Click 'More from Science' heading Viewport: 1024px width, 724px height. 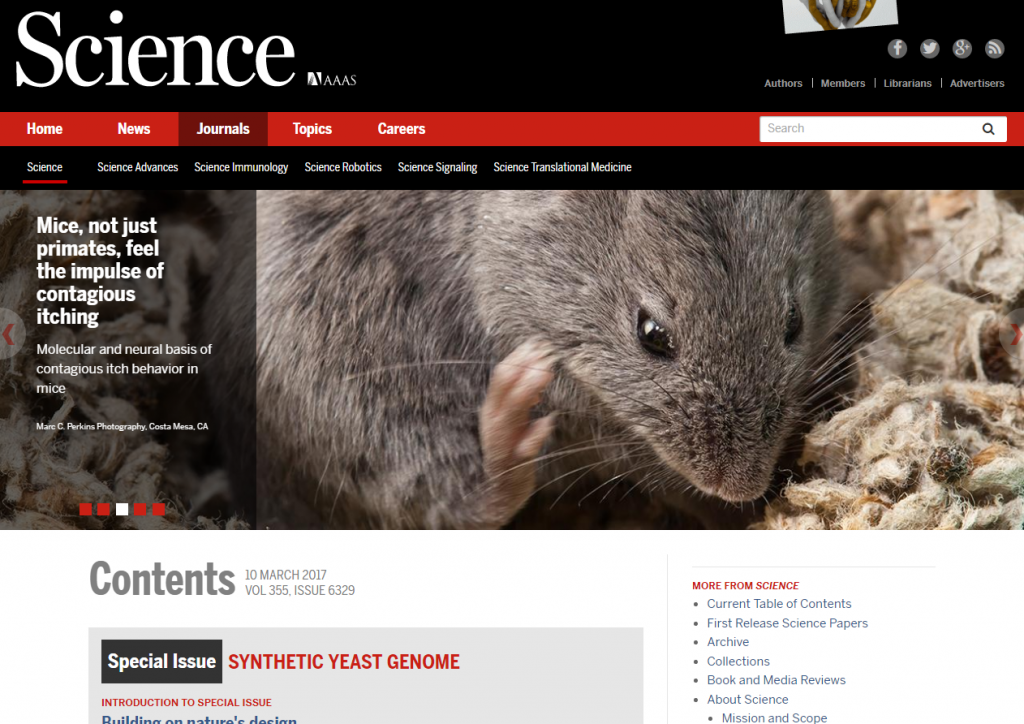(x=745, y=586)
